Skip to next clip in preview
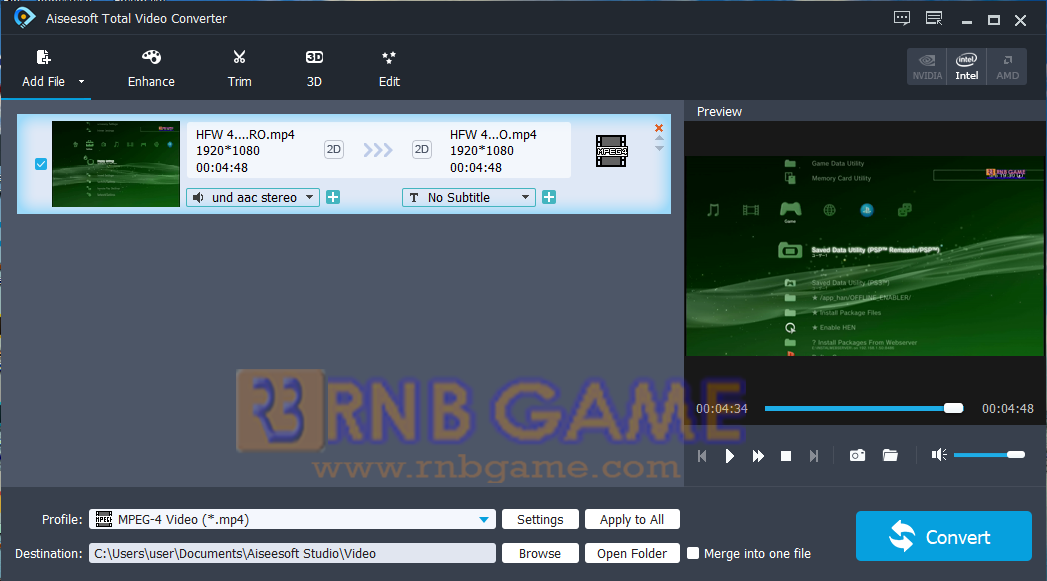This screenshot has width=1047, height=581. pos(813,455)
